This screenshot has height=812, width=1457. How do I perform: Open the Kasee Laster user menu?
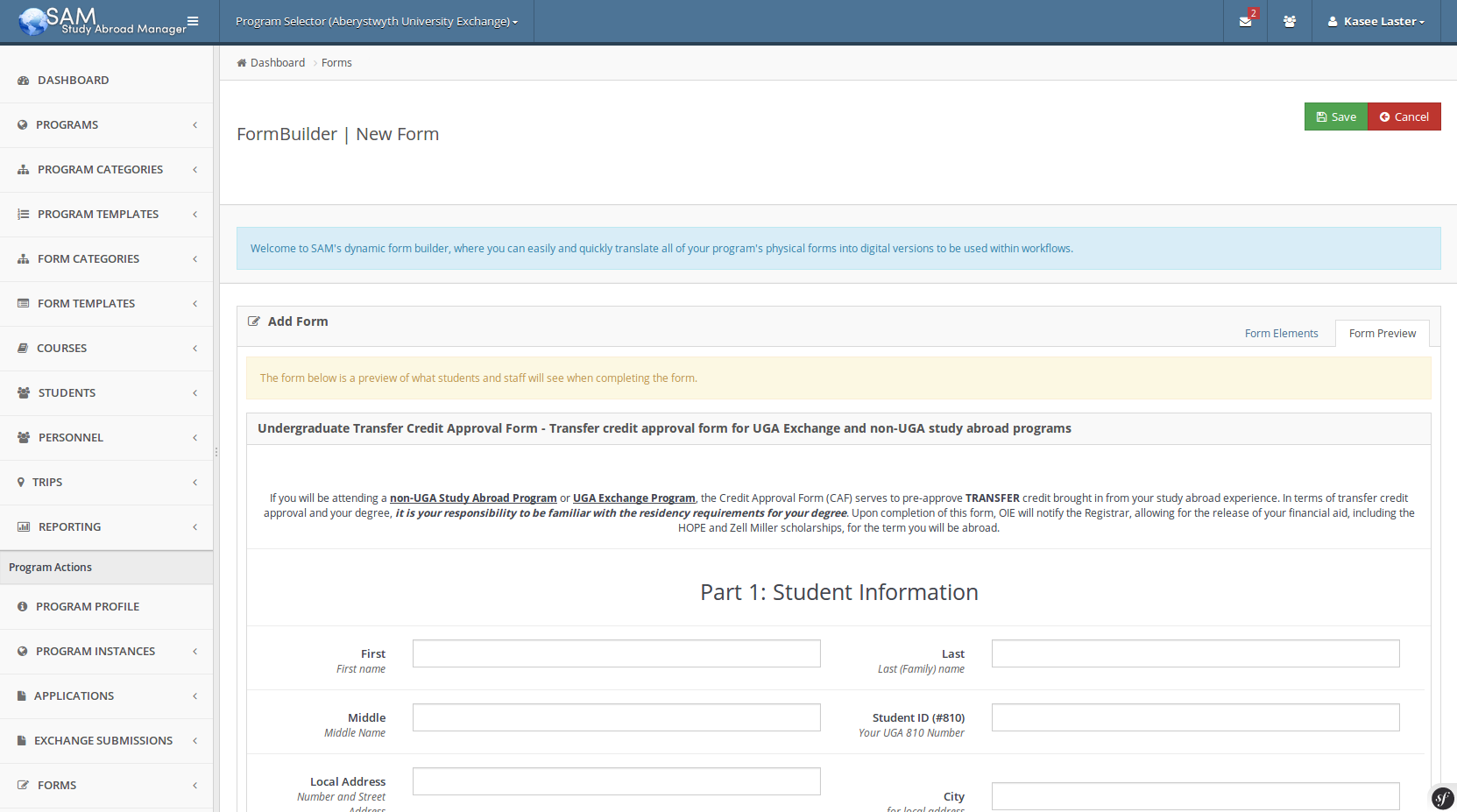1376,21
